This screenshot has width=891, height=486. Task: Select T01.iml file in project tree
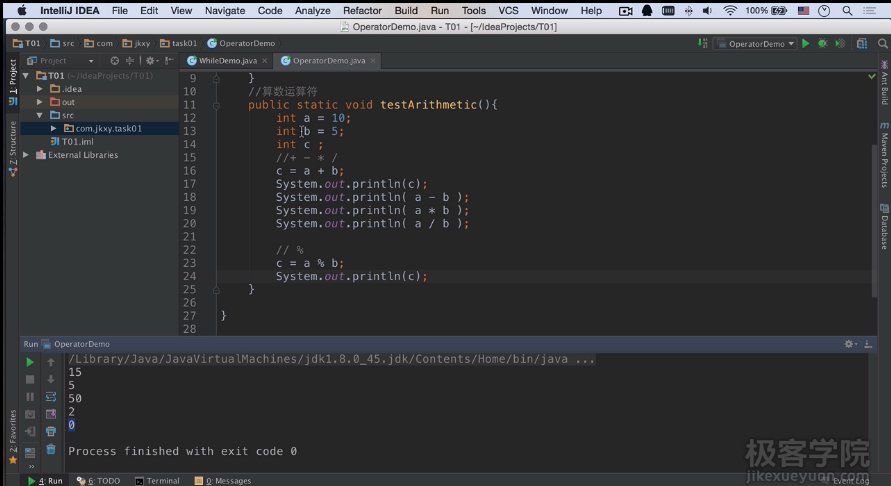point(78,142)
